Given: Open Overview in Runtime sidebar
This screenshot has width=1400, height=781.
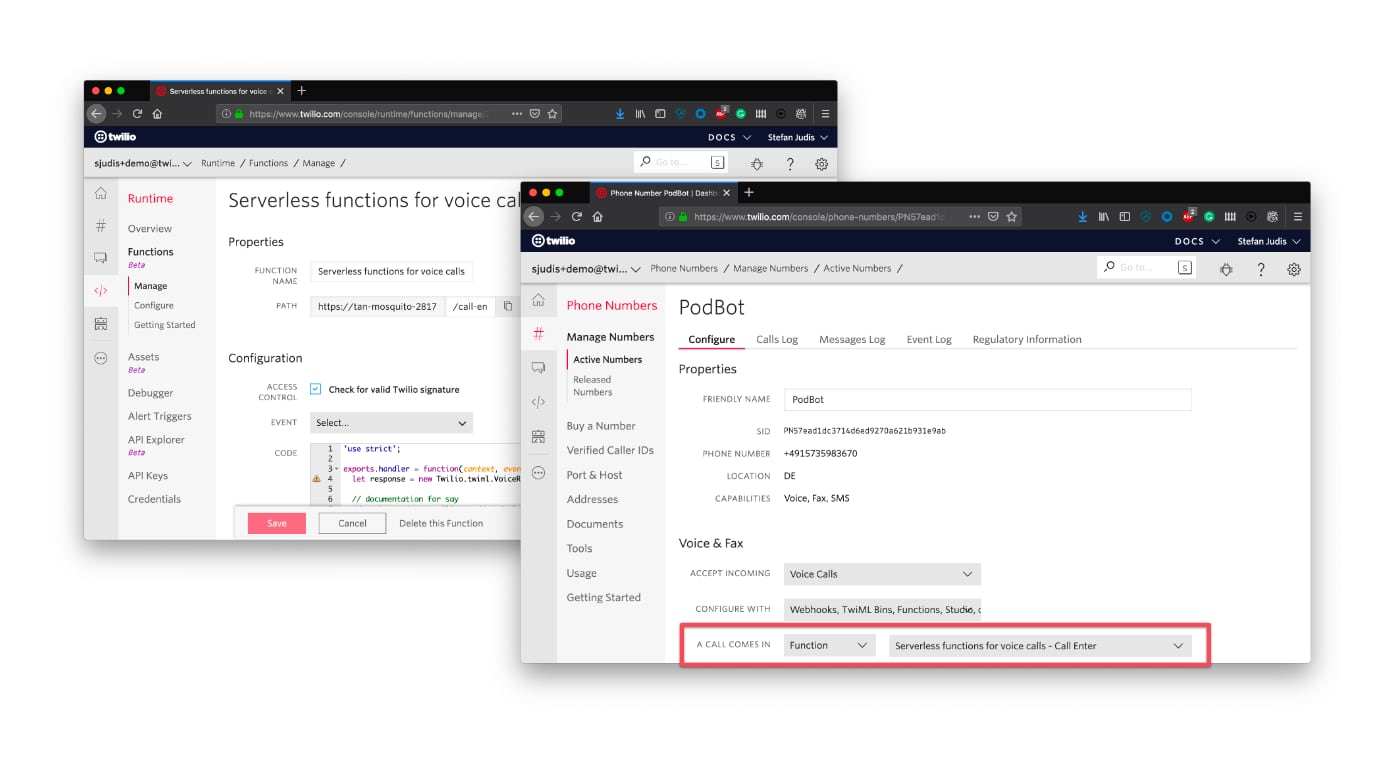Looking at the screenshot, I should click(x=150, y=229).
